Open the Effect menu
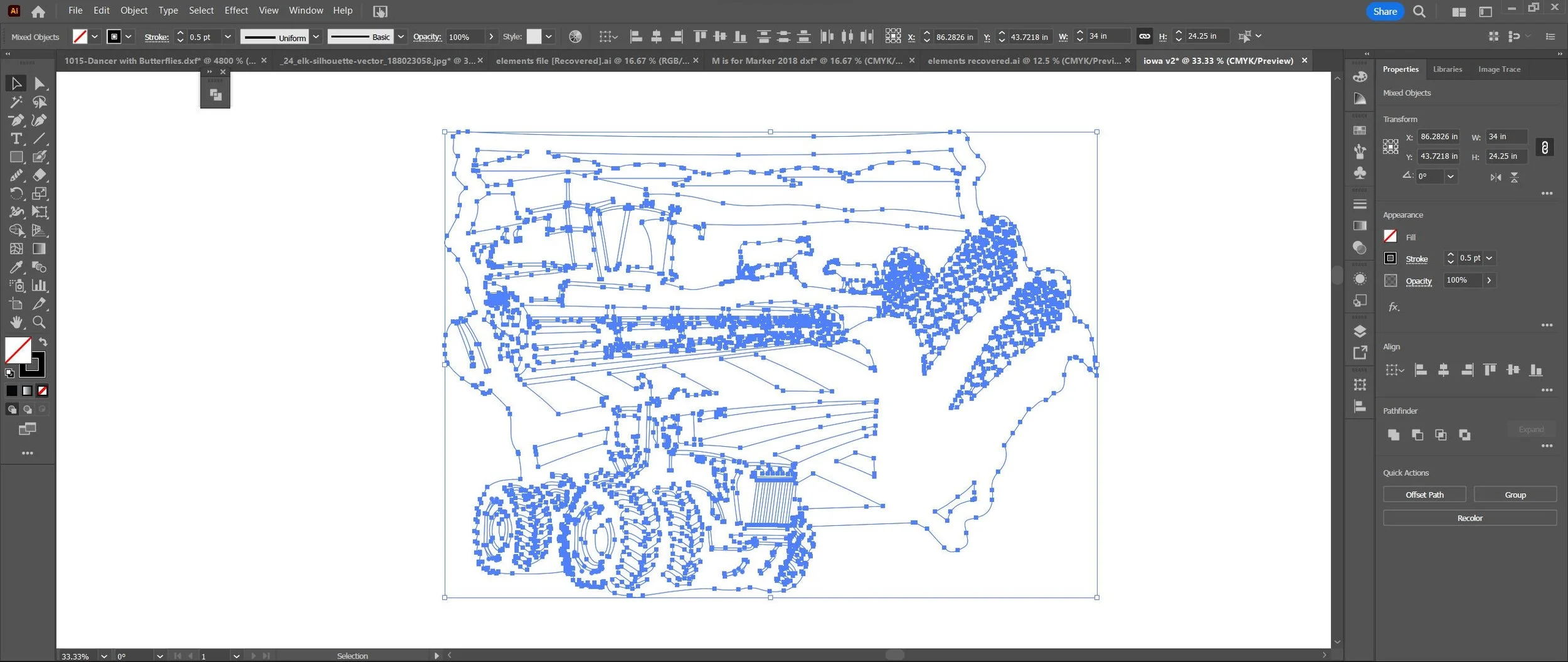This screenshot has height=662, width=1568. point(236,11)
